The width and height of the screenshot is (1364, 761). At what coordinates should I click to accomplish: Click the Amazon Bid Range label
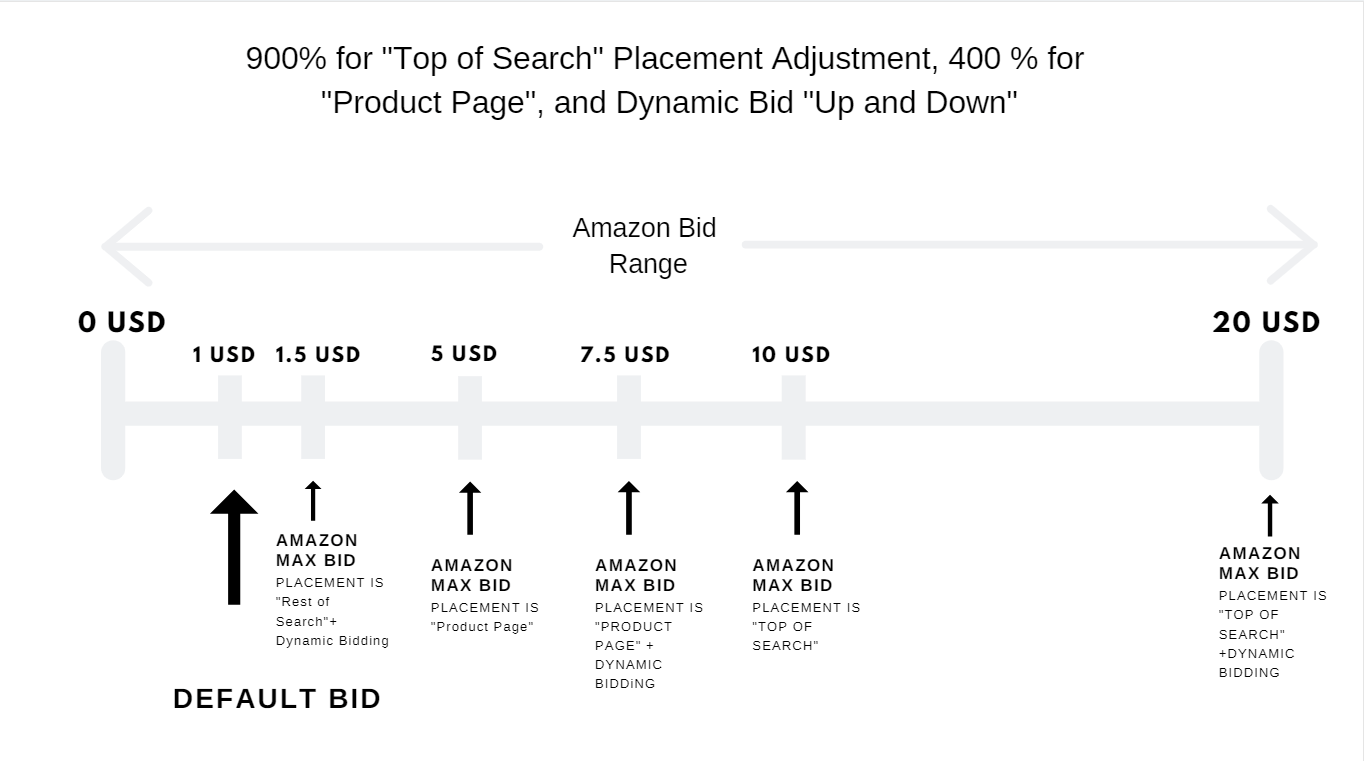pos(645,246)
